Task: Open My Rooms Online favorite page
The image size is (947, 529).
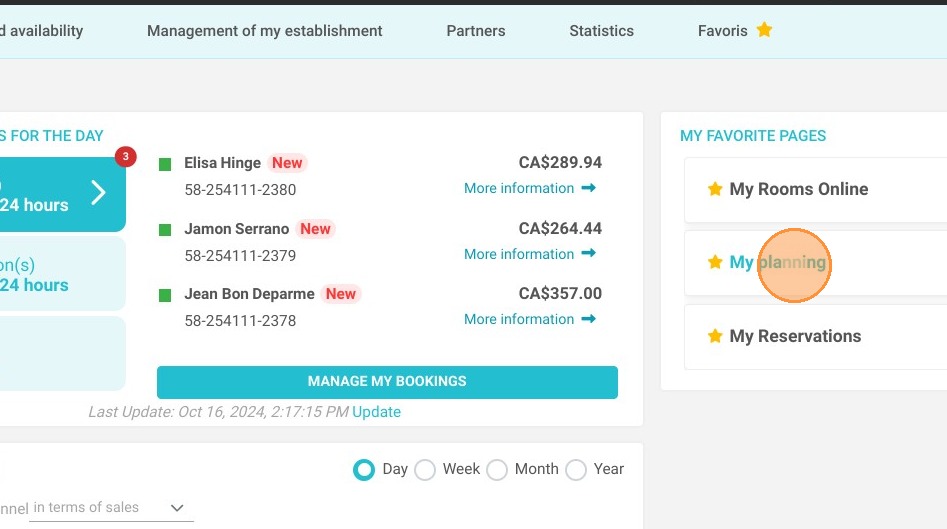Action: [x=815, y=190]
